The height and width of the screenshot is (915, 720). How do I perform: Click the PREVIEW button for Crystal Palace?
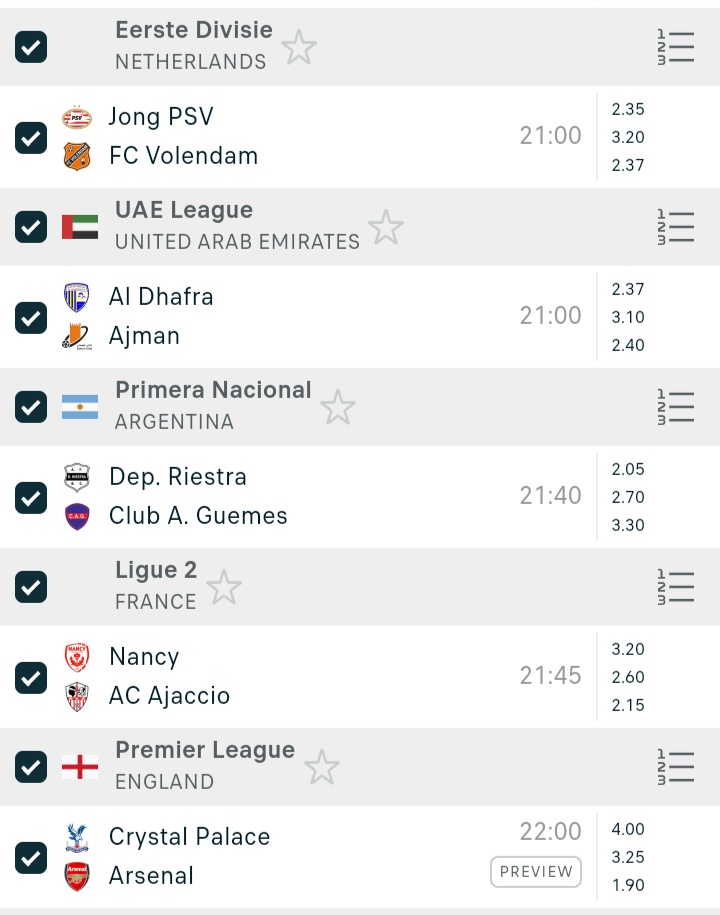(x=536, y=872)
